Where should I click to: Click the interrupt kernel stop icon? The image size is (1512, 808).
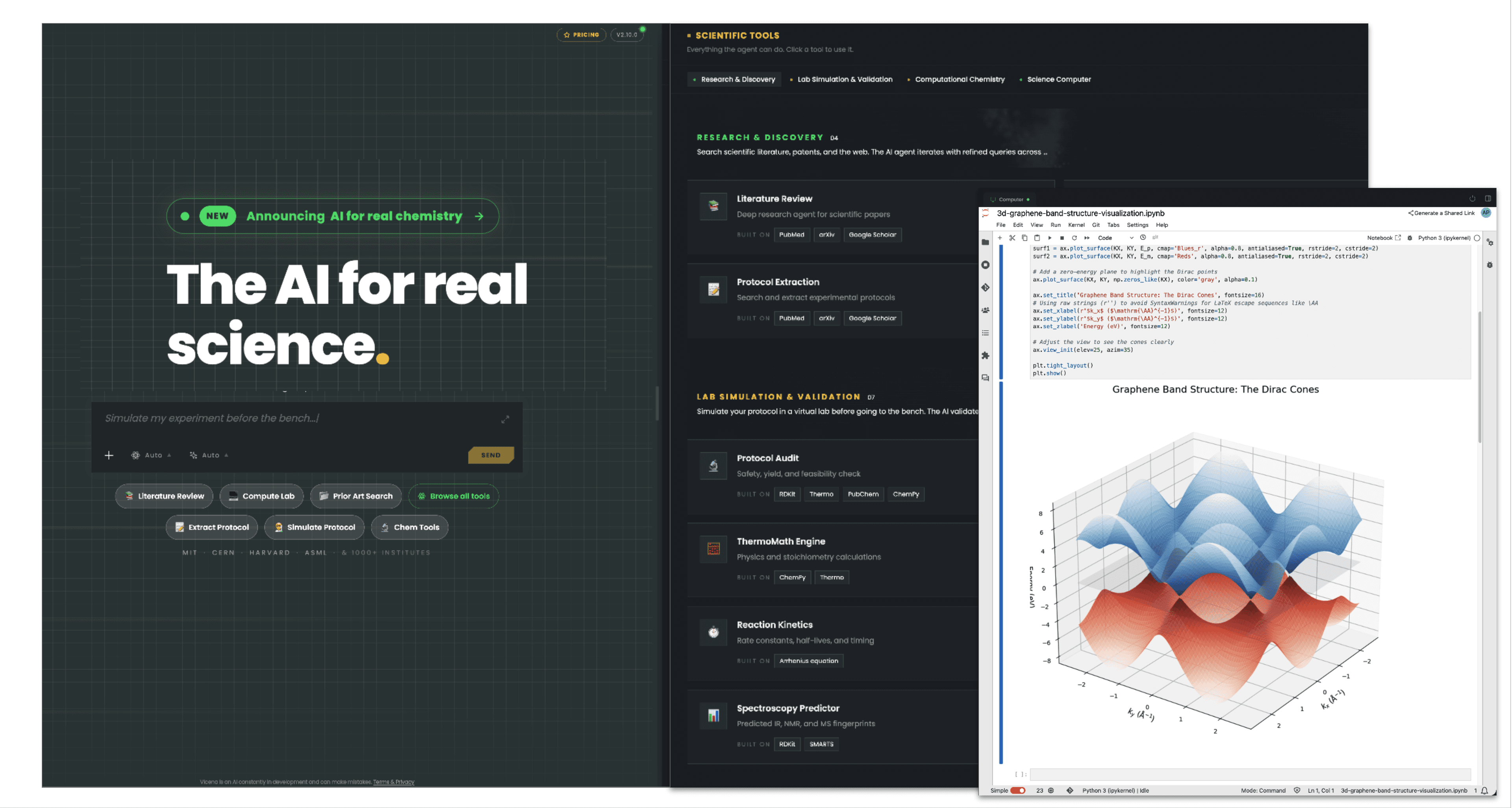[1062, 238]
